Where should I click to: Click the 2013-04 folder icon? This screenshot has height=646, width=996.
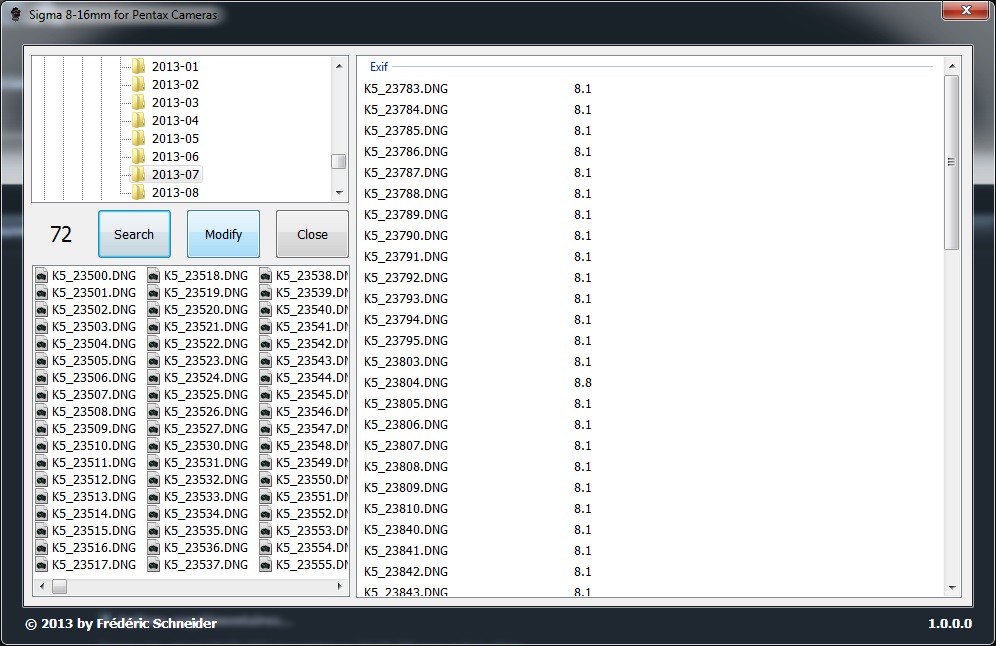coord(138,120)
